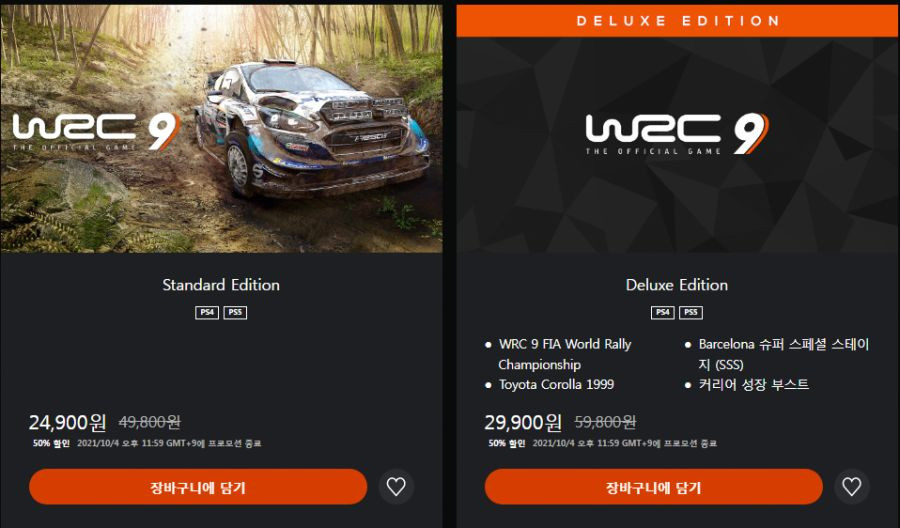
Task: Open the Standard Edition rally car image
Action: pos(313,129)
